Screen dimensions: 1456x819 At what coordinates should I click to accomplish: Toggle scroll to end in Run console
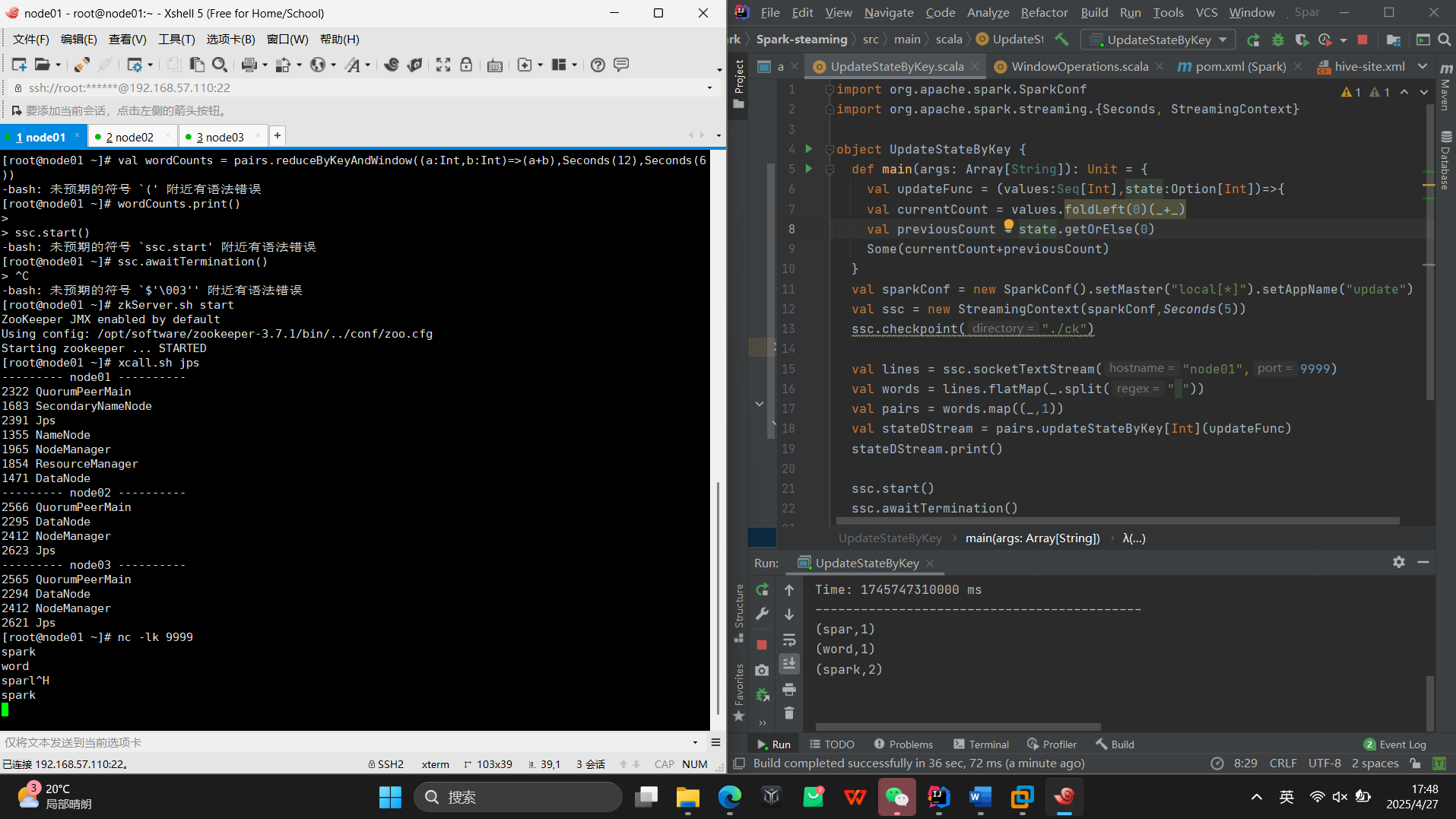coord(789,664)
